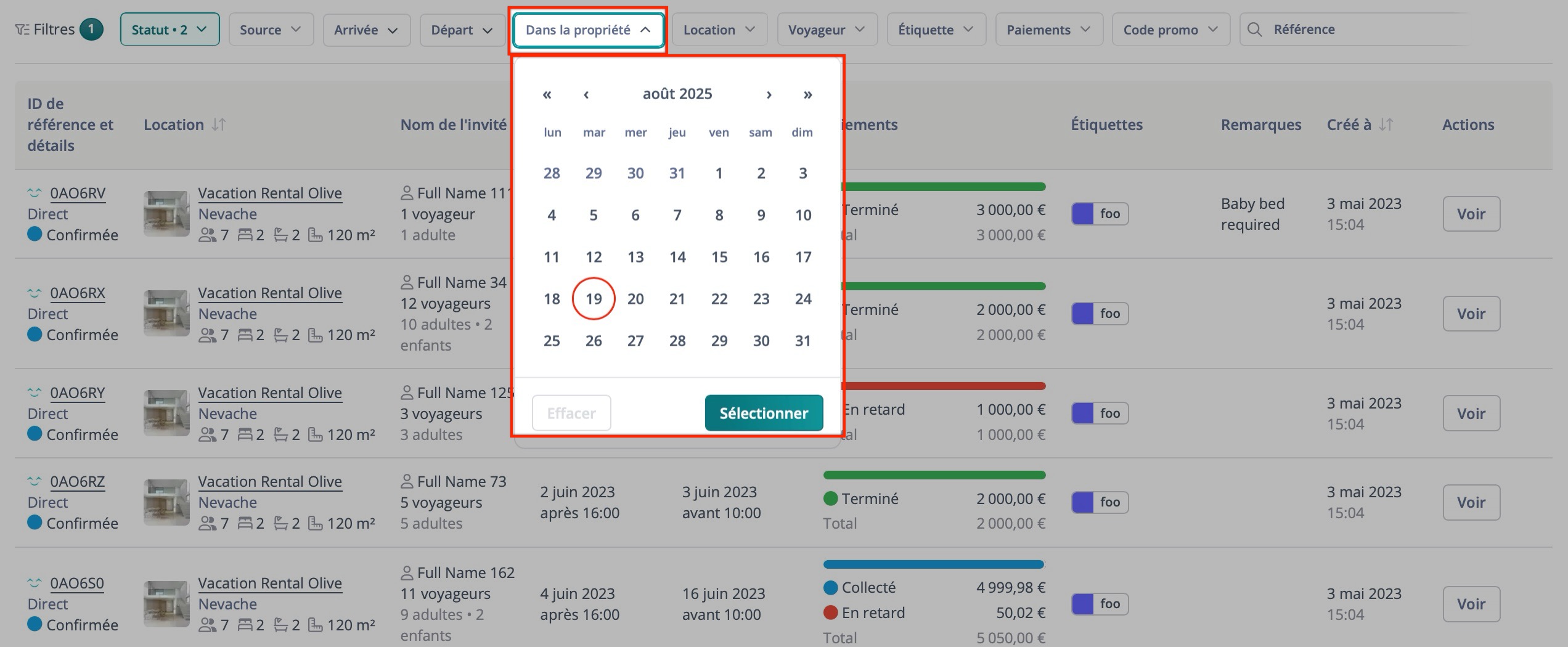Click the bathtub icon on the 0AO6RX row
This screenshot has height=647, width=1568.
(x=280, y=335)
